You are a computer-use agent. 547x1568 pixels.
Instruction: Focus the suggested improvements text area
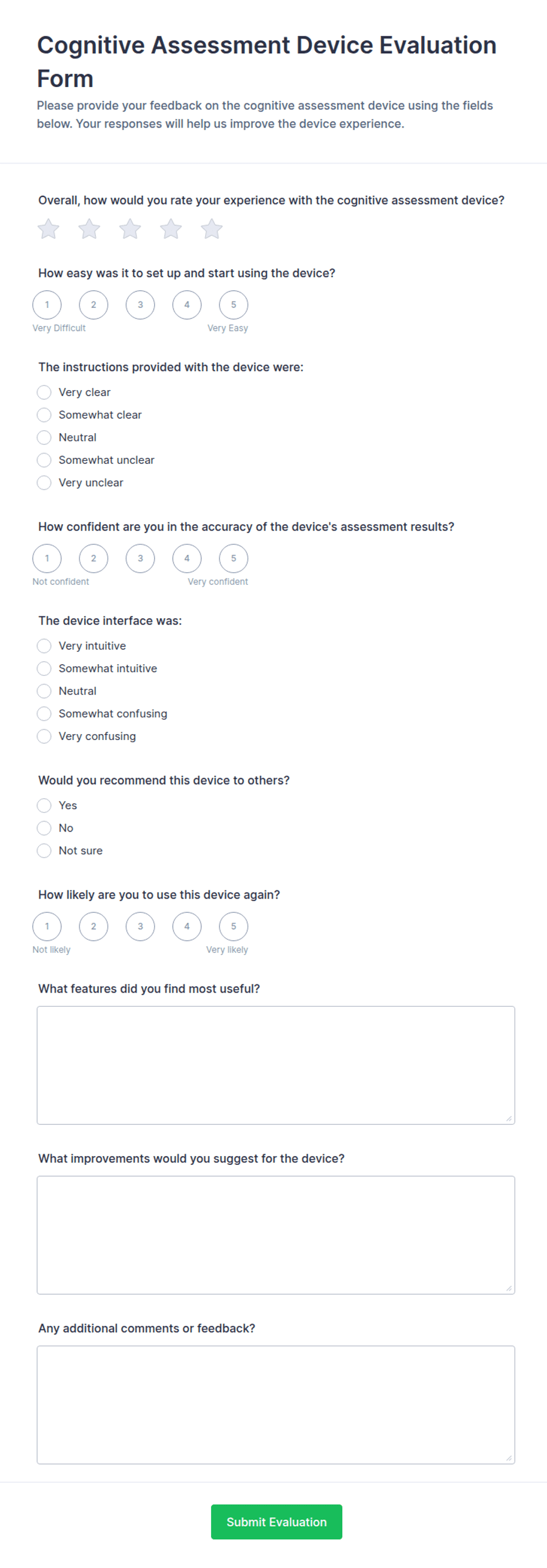pyautogui.click(x=276, y=1235)
